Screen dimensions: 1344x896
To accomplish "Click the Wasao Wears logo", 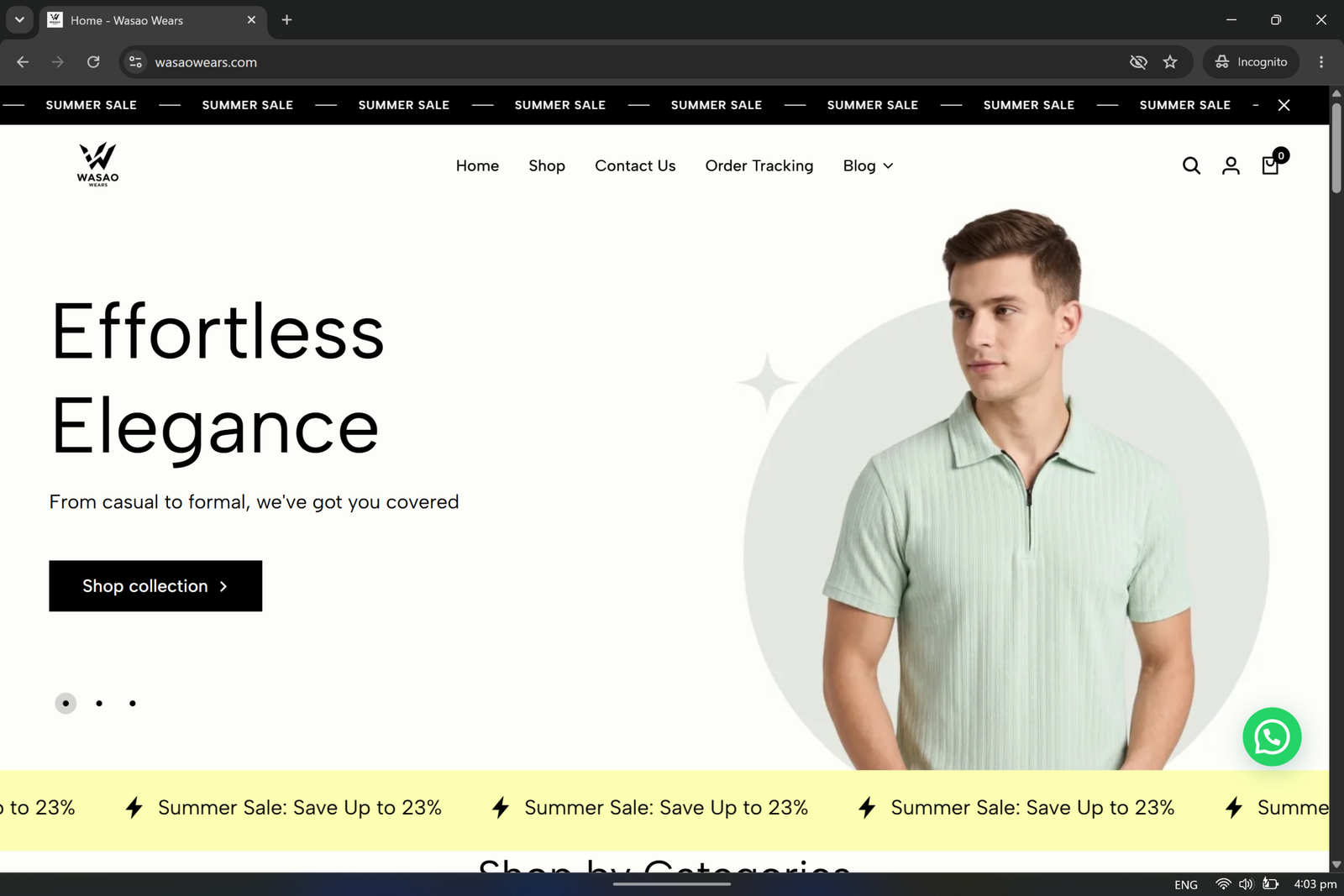I will pyautogui.click(x=97, y=165).
